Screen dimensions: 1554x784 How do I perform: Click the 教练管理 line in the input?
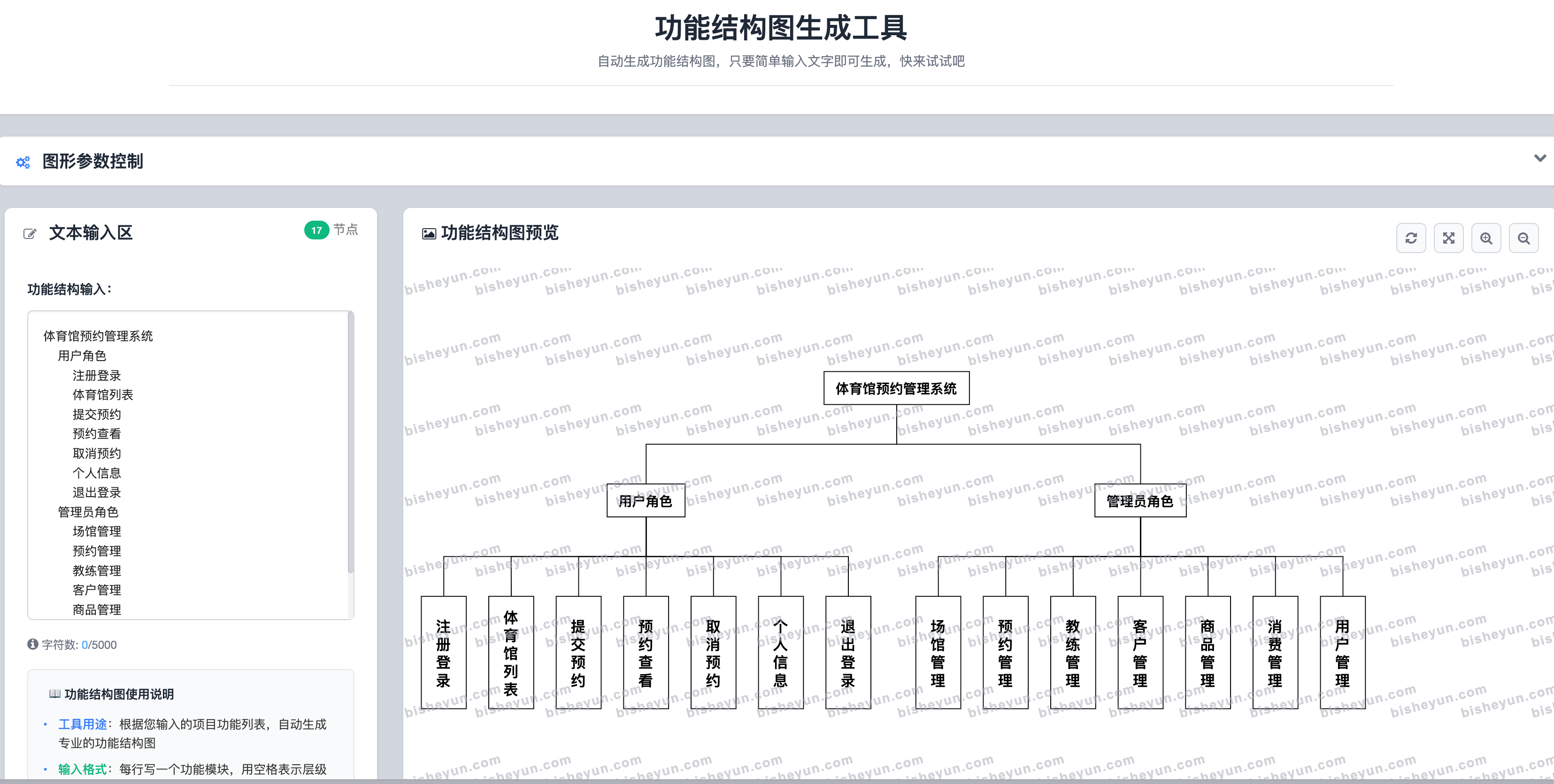[97, 570]
